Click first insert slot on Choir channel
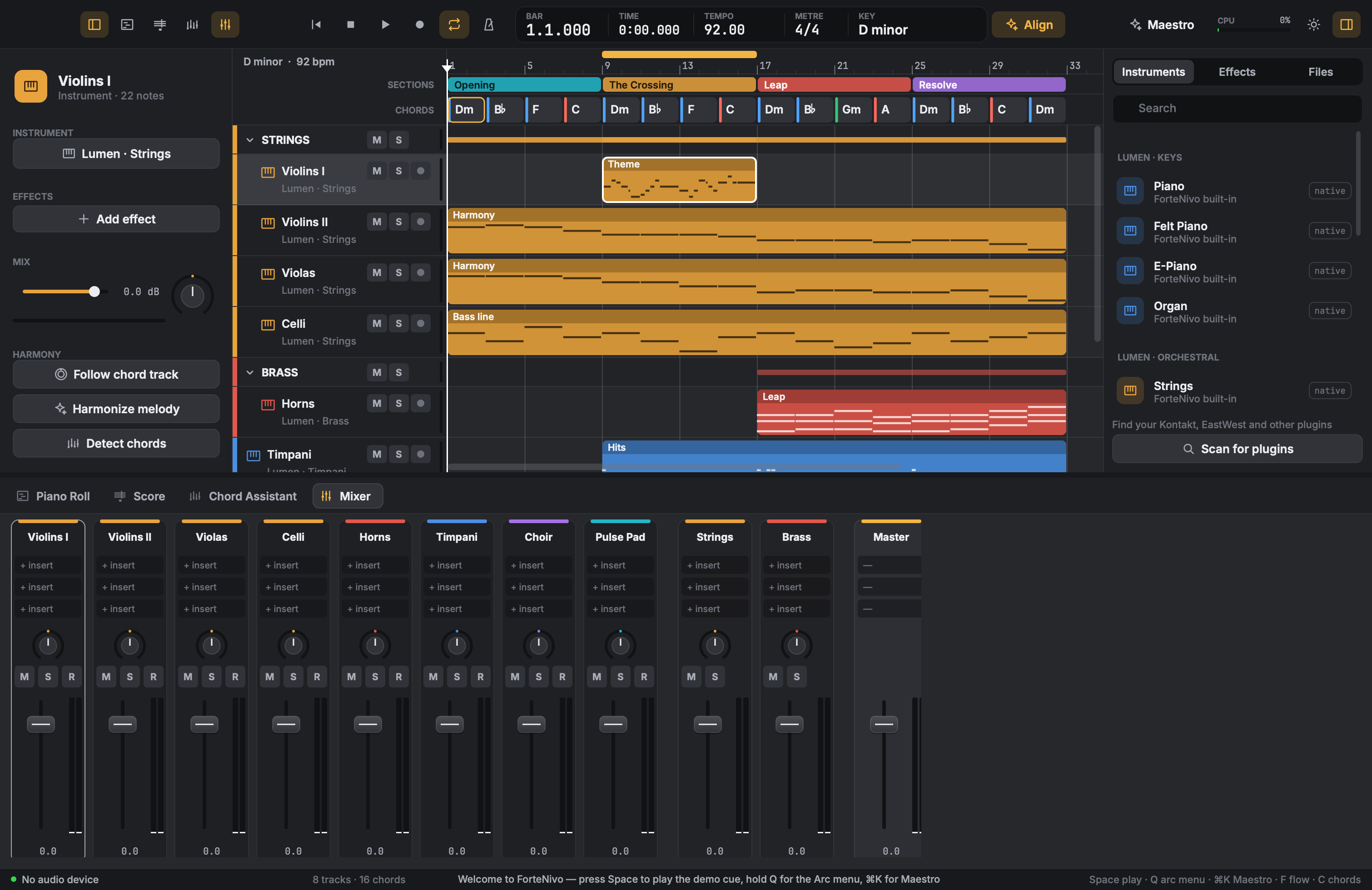This screenshot has height=890, width=1372. coord(538,566)
